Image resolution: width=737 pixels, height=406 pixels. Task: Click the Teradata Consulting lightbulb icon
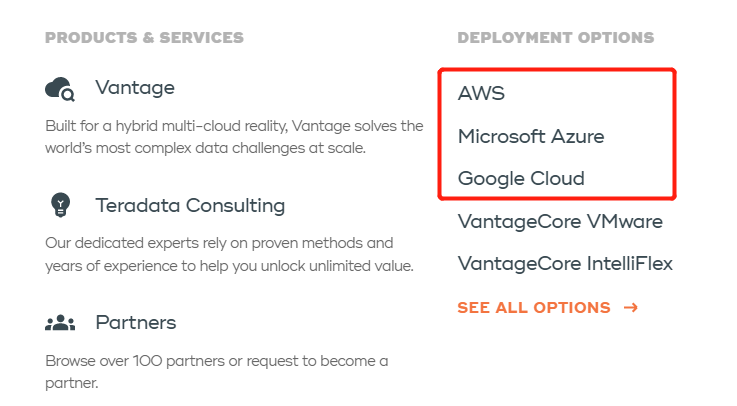pos(60,206)
